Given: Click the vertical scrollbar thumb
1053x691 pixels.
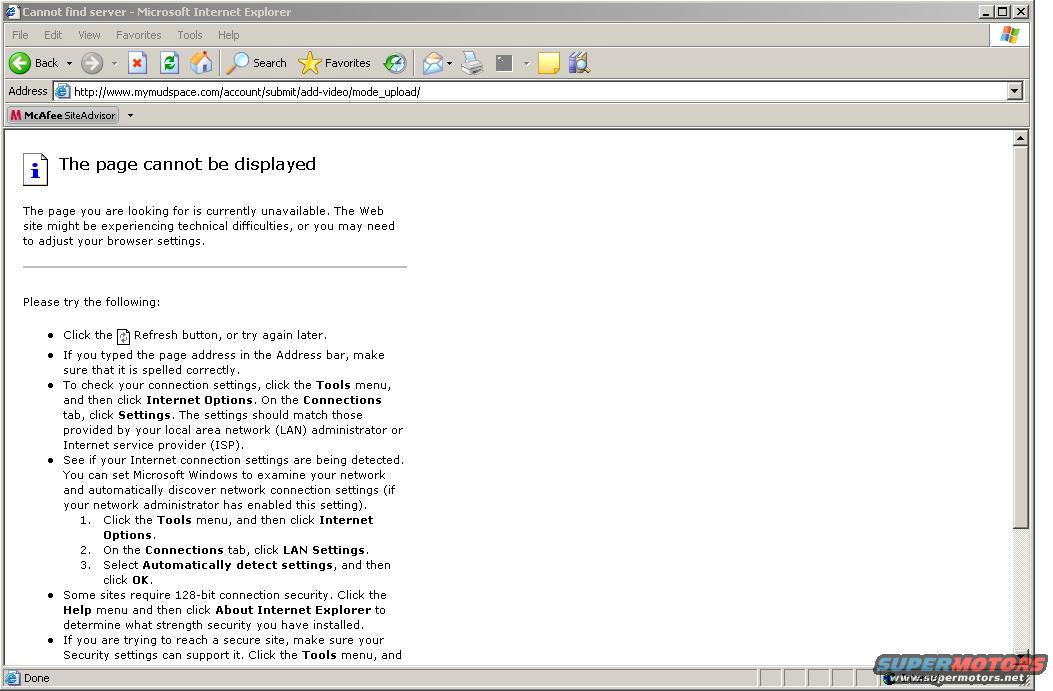Looking at the screenshot, I should click(1020, 338).
